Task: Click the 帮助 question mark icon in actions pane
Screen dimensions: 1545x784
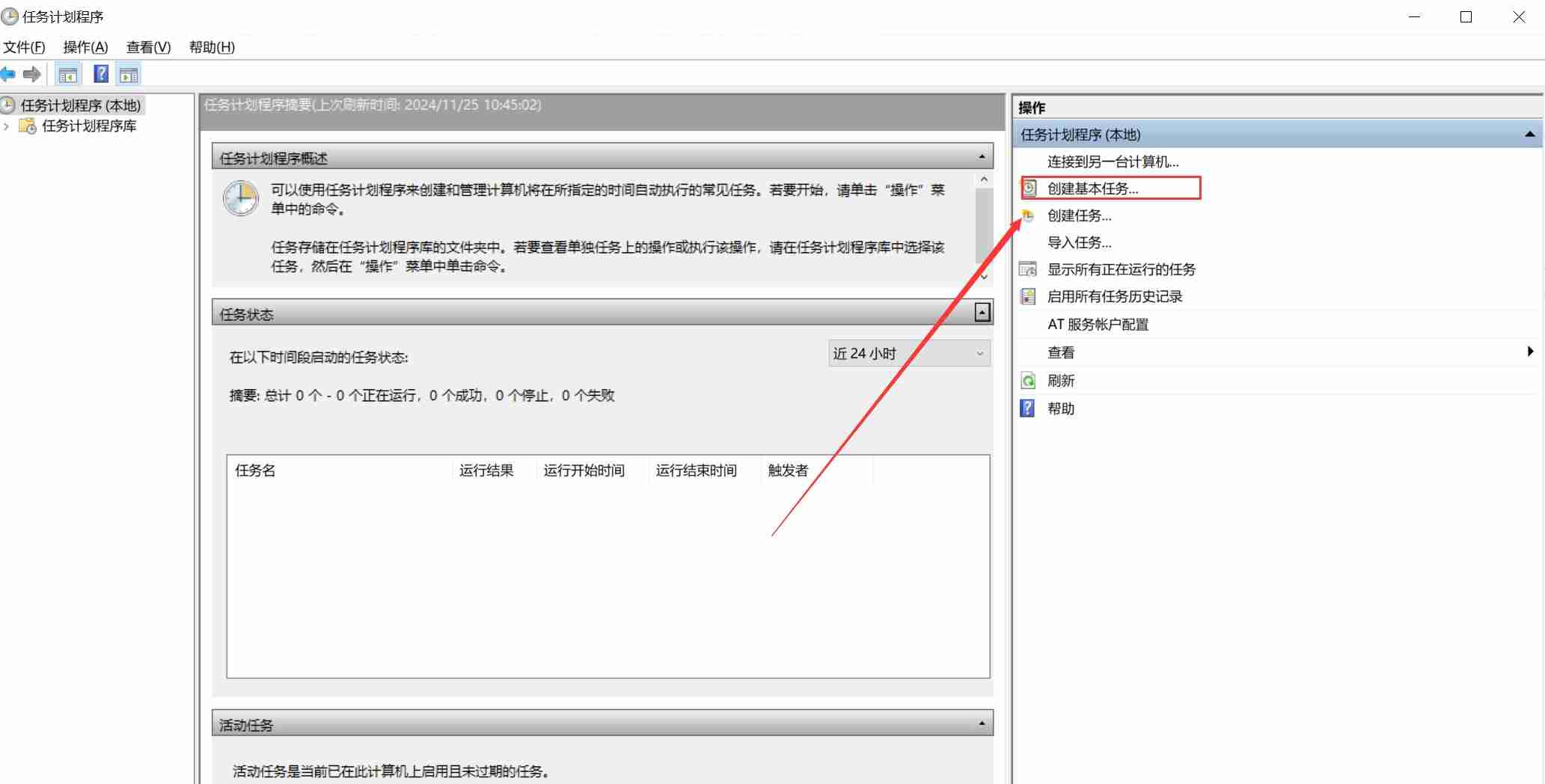Action: click(x=1028, y=408)
